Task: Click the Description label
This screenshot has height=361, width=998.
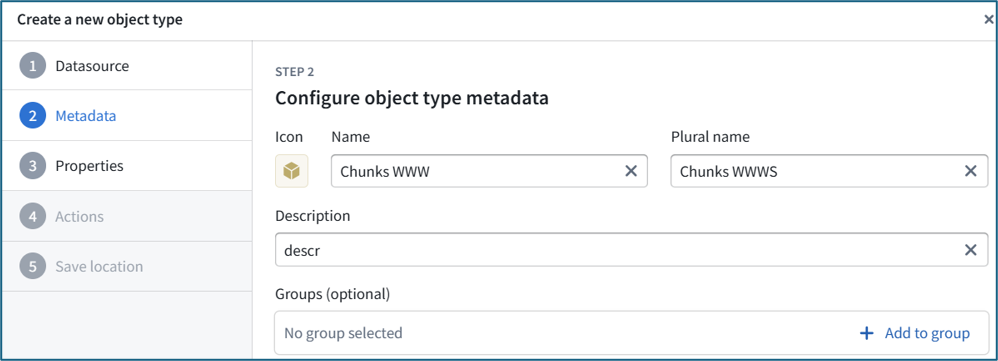Action: (x=313, y=216)
